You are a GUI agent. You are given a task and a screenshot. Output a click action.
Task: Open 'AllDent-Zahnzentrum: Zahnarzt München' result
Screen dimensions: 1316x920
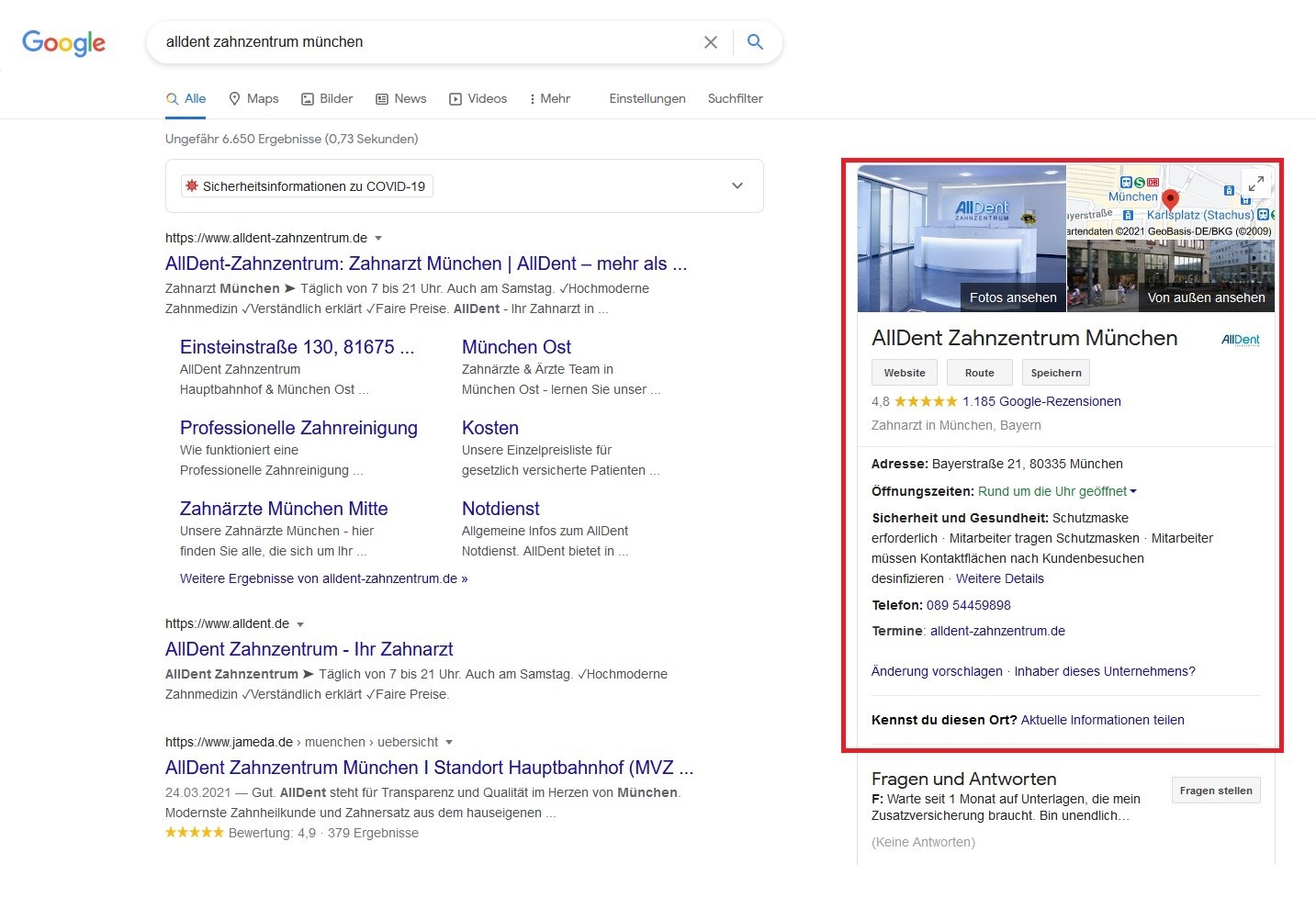coord(426,264)
